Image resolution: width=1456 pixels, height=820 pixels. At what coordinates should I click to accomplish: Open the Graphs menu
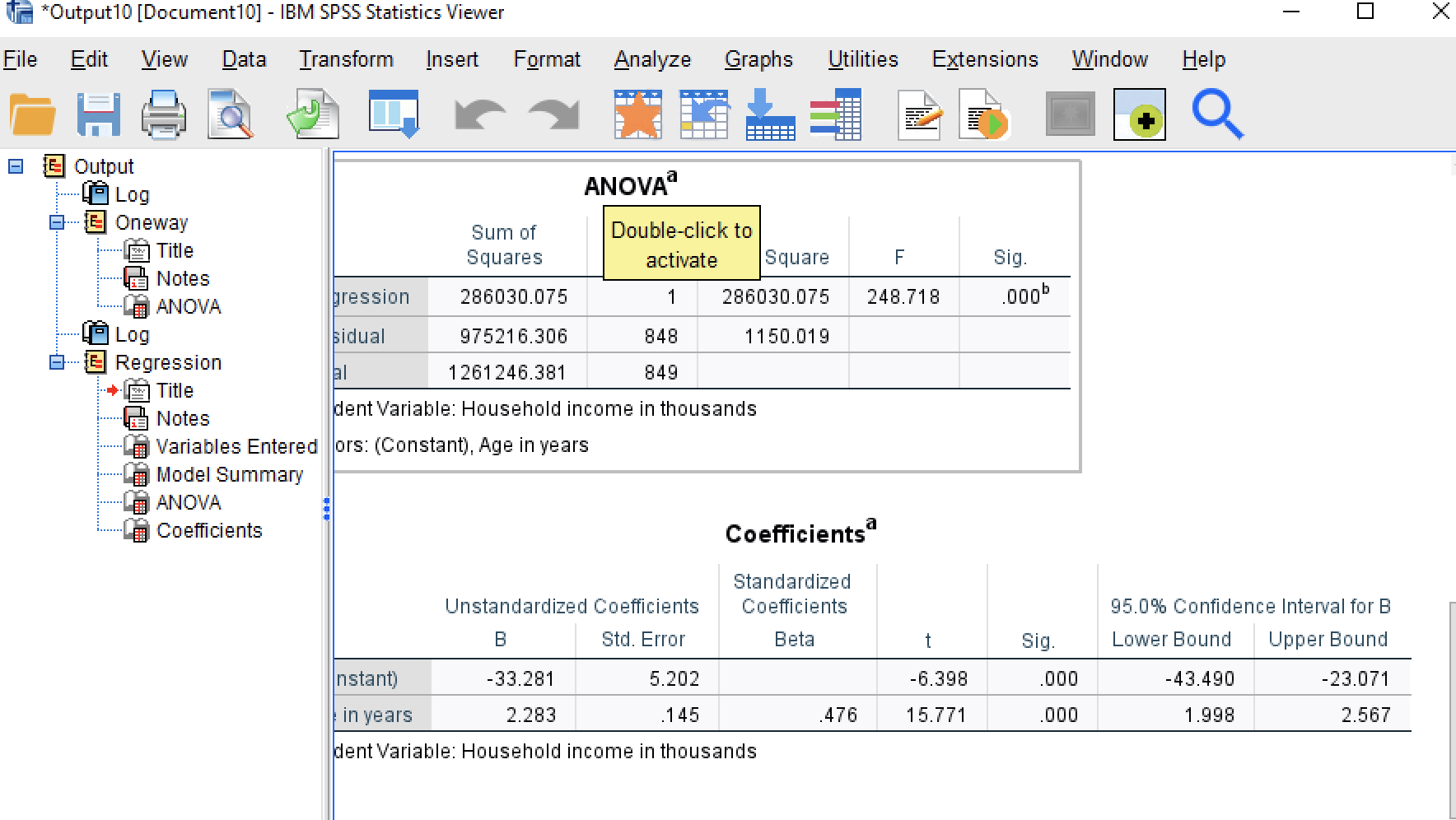pyautogui.click(x=758, y=59)
